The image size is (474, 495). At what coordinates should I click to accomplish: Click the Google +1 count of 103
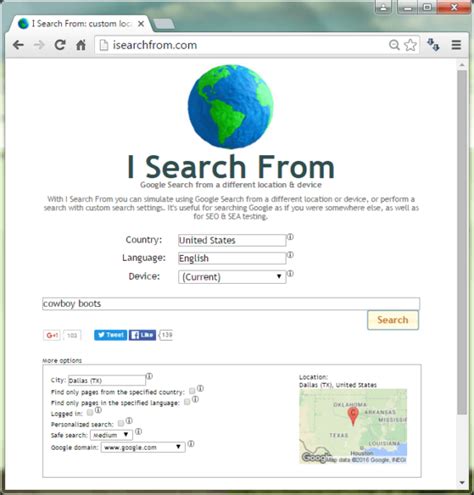pos(72,335)
